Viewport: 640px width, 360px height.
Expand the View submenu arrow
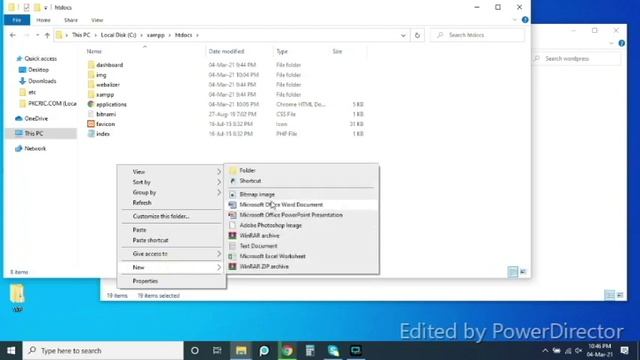pos(219,171)
